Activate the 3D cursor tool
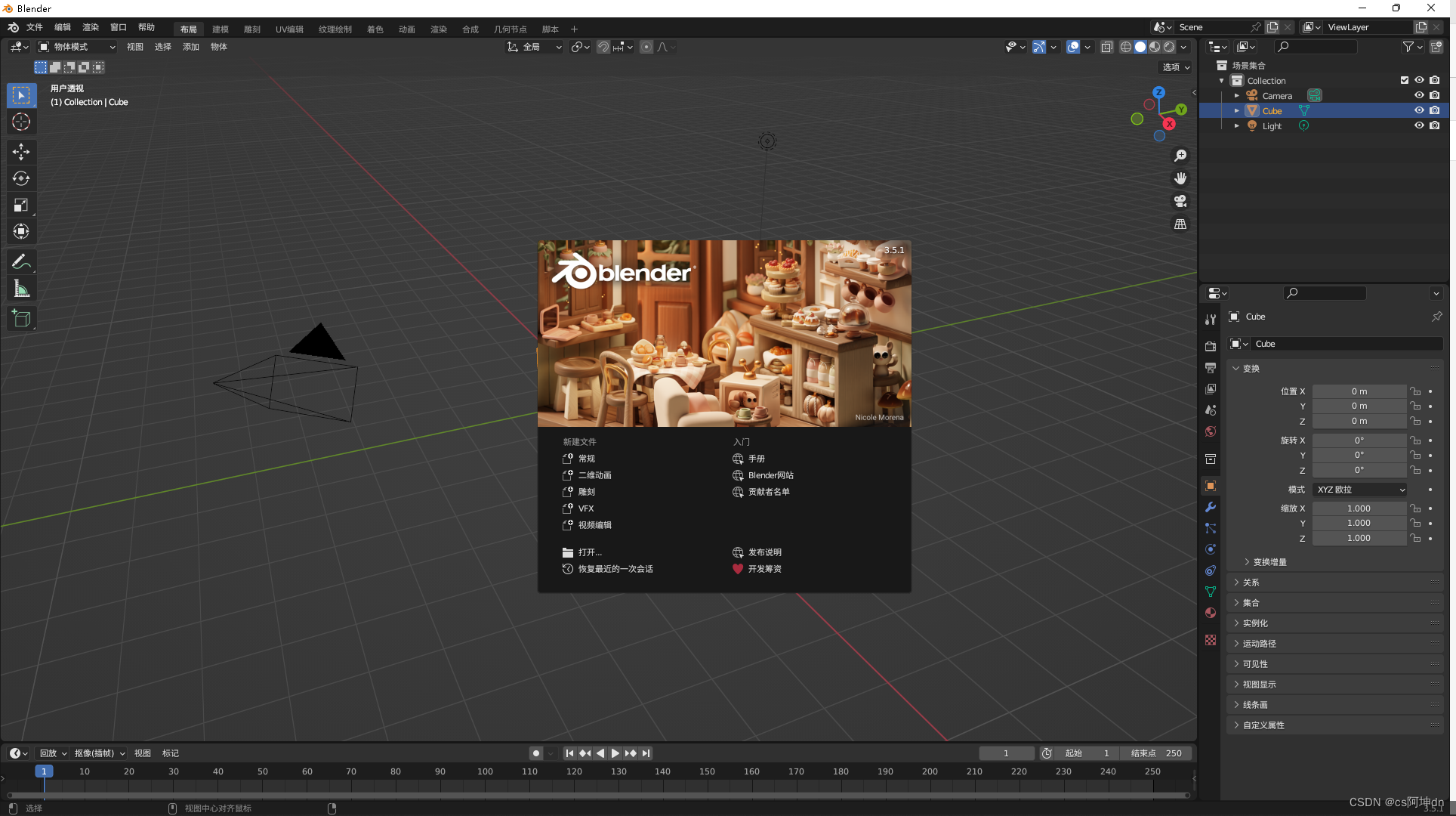 (x=21, y=122)
